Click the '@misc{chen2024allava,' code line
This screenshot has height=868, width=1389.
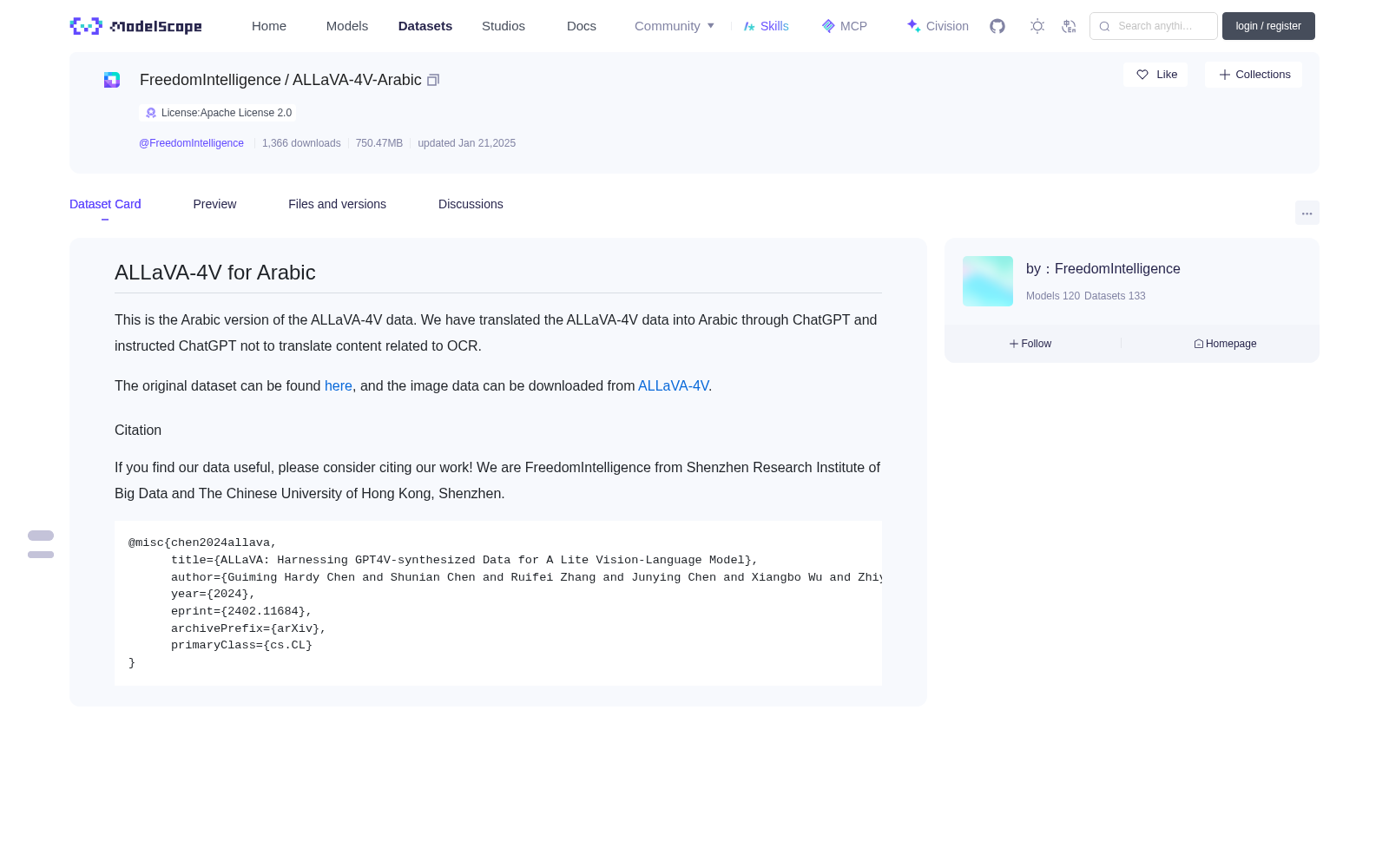202,542
